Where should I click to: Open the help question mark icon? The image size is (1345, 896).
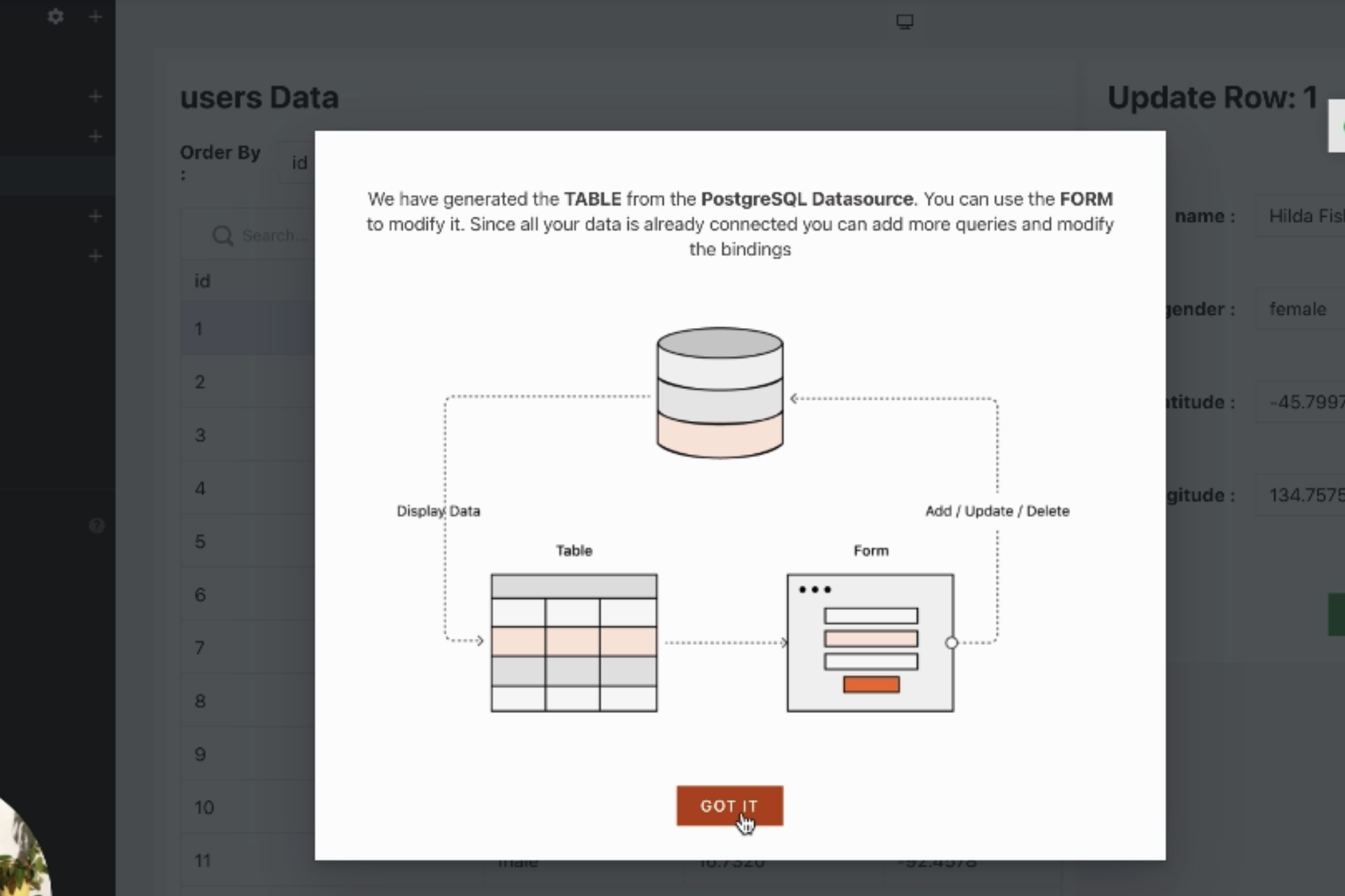click(x=97, y=526)
